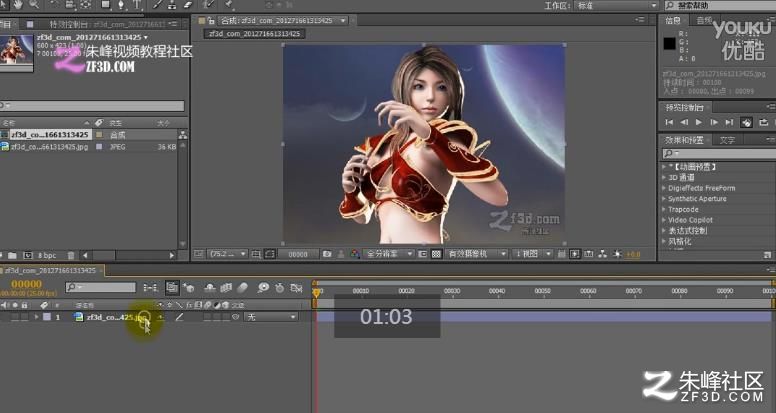Image resolution: width=776 pixels, height=413 pixels.
Task: Select the 信息 info tab
Action: 673,20
